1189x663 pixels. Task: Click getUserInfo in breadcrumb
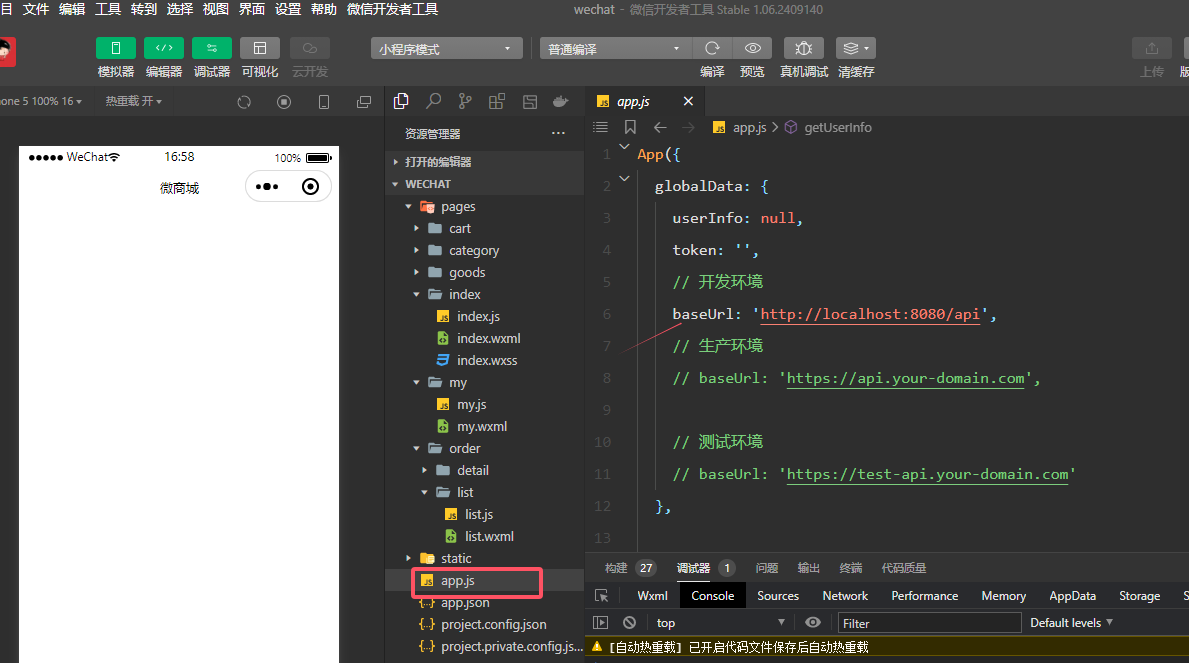click(x=837, y=127)
